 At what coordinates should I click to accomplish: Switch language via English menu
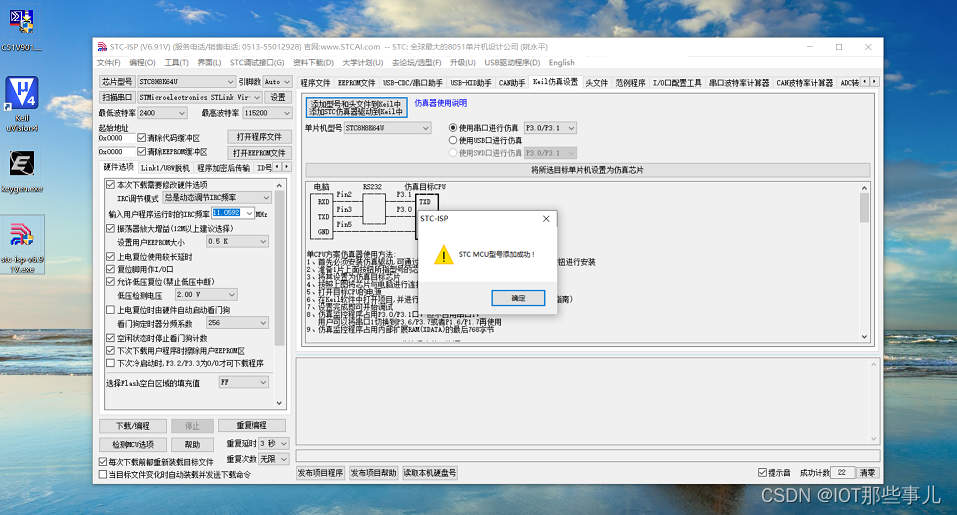[x=562, y=62]
